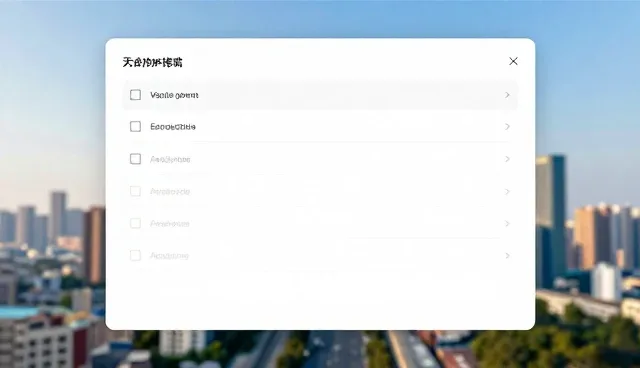The width and height of the screenshot is (640, 368).
Task: Tick the checkbox in the fourth list row
Action: 136,191
